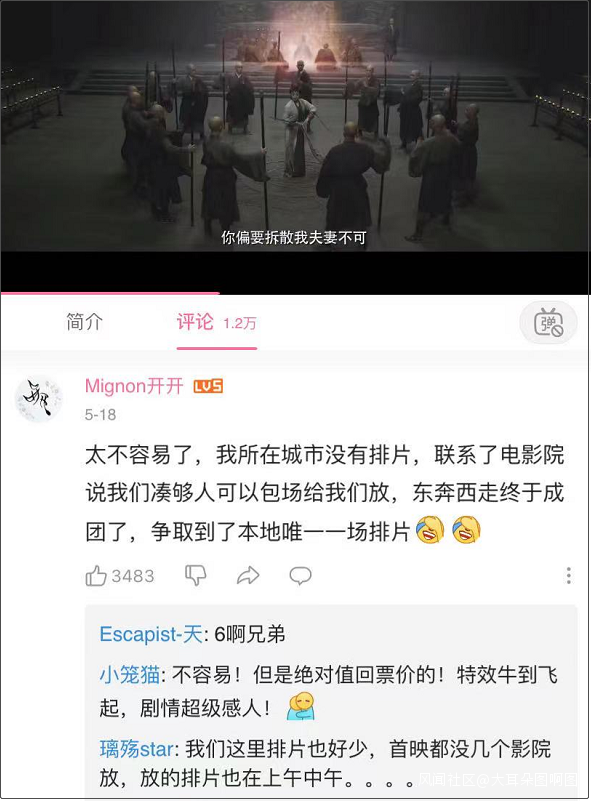Reply via the speech bubble icon
Viewport: 591px width, 801px height.
pyautogui.click(x=300, y=575)
